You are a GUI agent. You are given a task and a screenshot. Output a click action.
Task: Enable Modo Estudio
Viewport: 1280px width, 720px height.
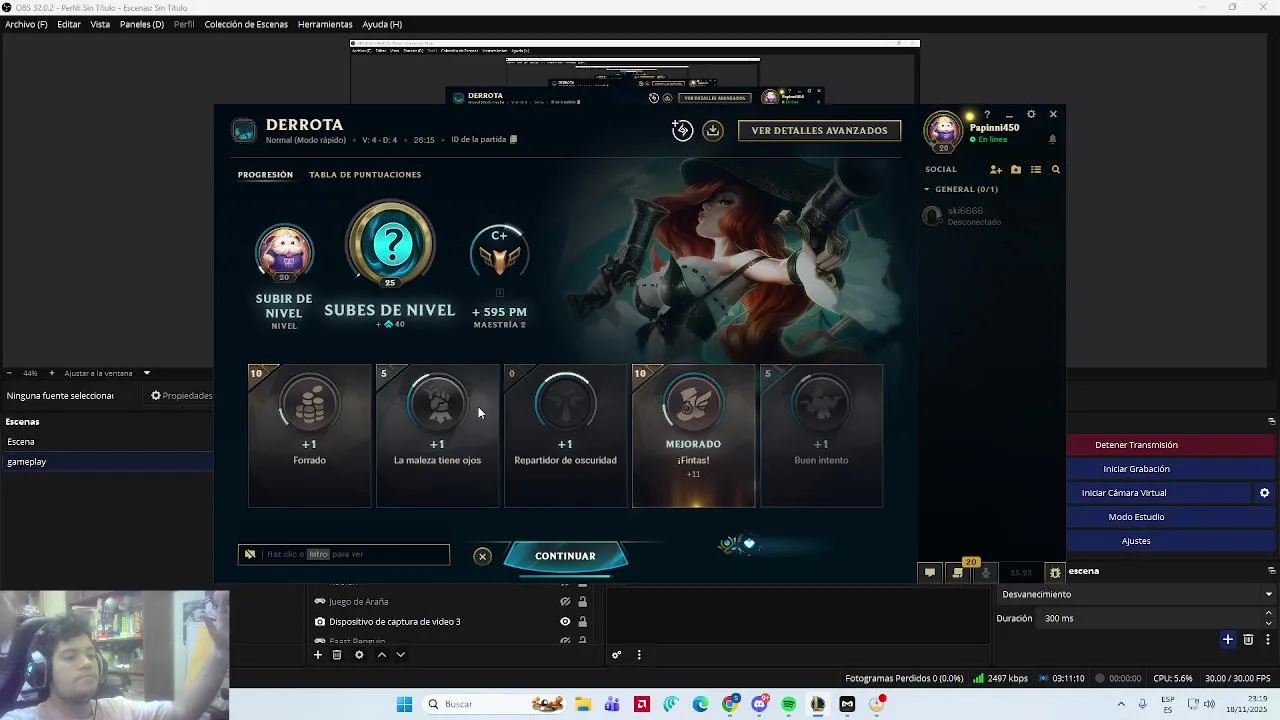pyautogui.click(x=1136, y=517)
